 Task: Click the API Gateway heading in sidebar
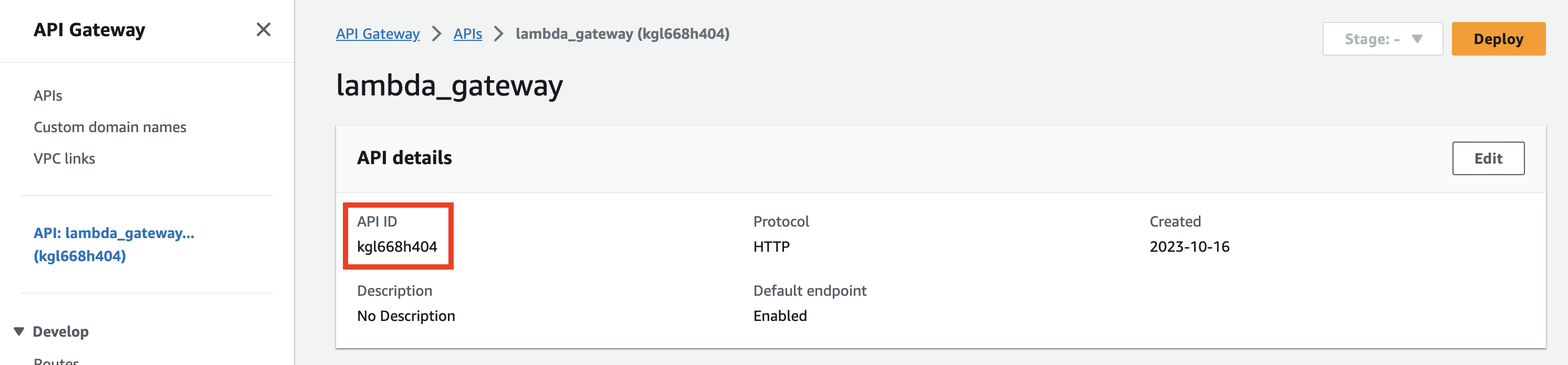pos(90,29)
